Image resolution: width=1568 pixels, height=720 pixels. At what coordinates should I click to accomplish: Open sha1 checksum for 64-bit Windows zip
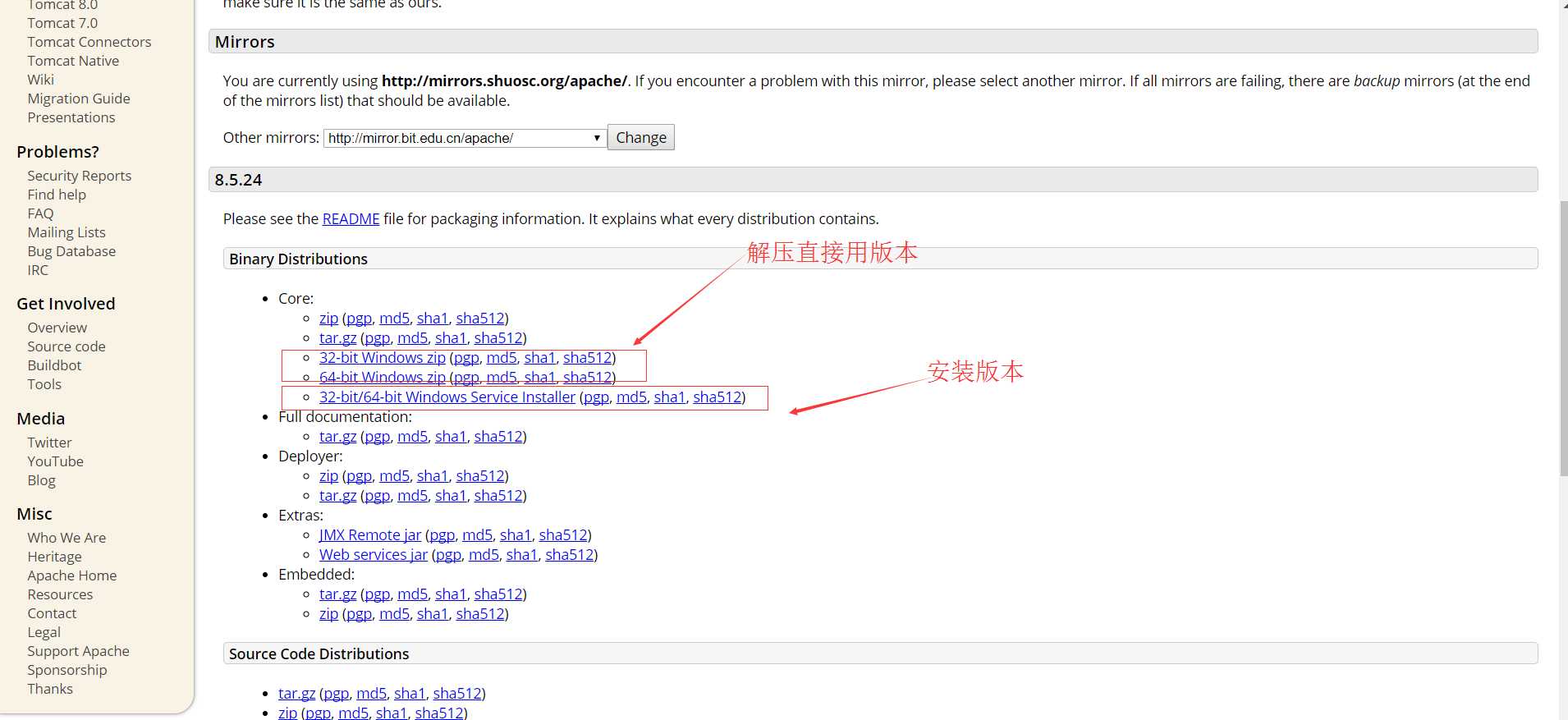click(539, 377)
